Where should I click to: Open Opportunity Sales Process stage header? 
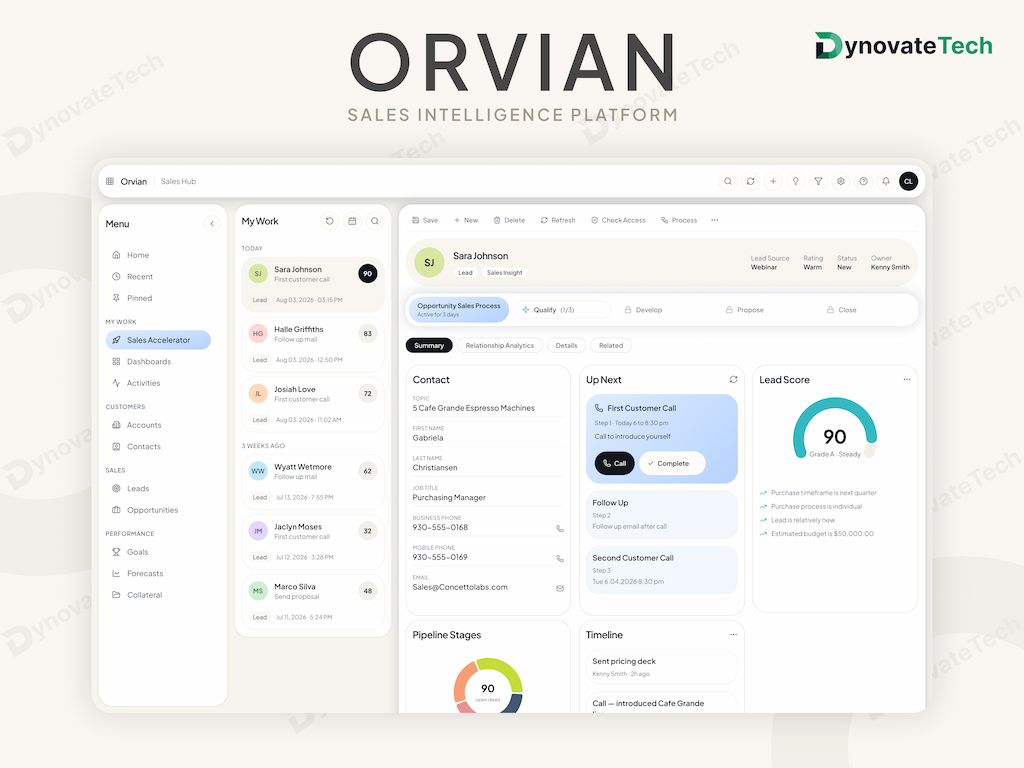[x=458, y=310]
